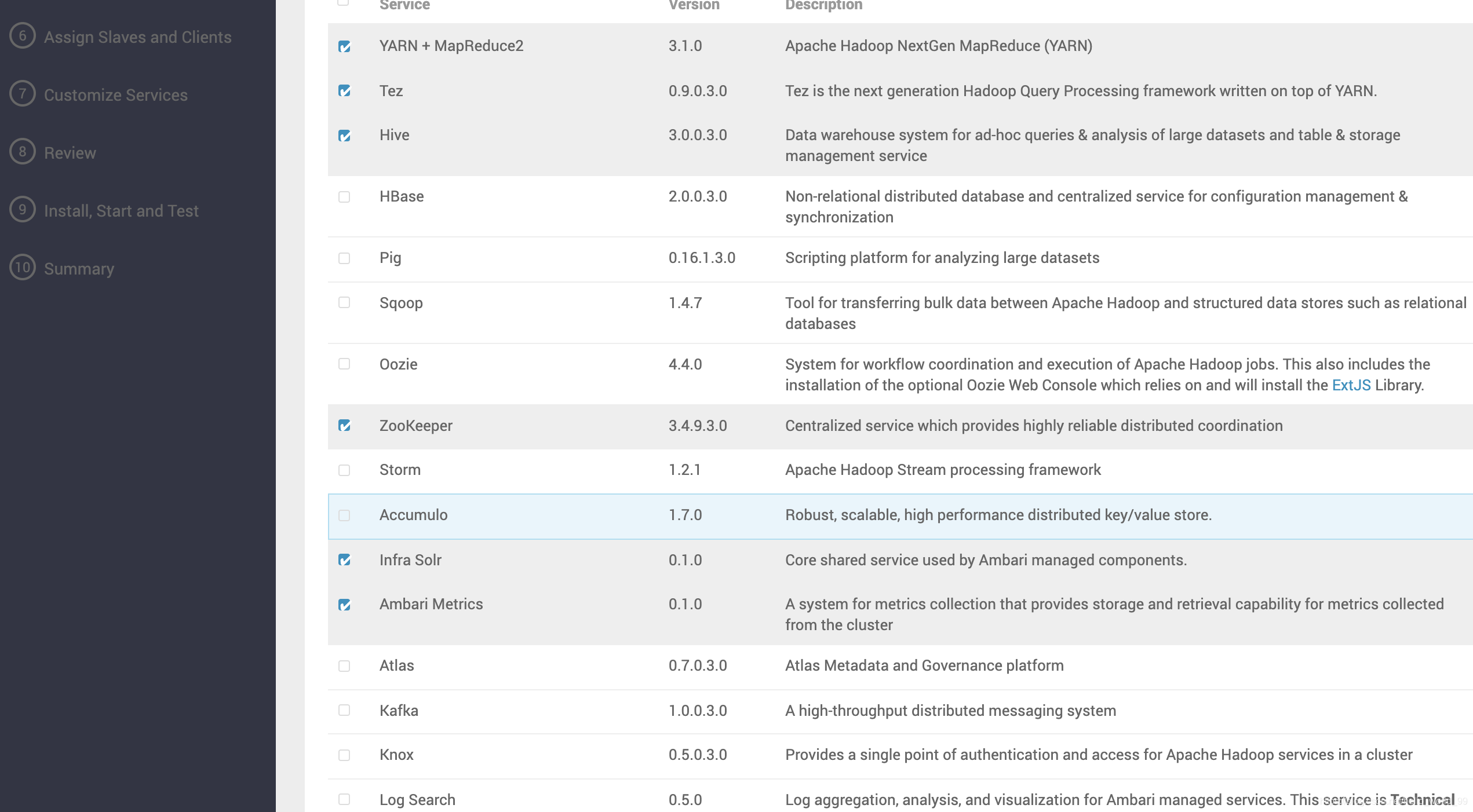Open the ExtJS library link
Screen dimensions: 1473x812
tap(1351, 385)
